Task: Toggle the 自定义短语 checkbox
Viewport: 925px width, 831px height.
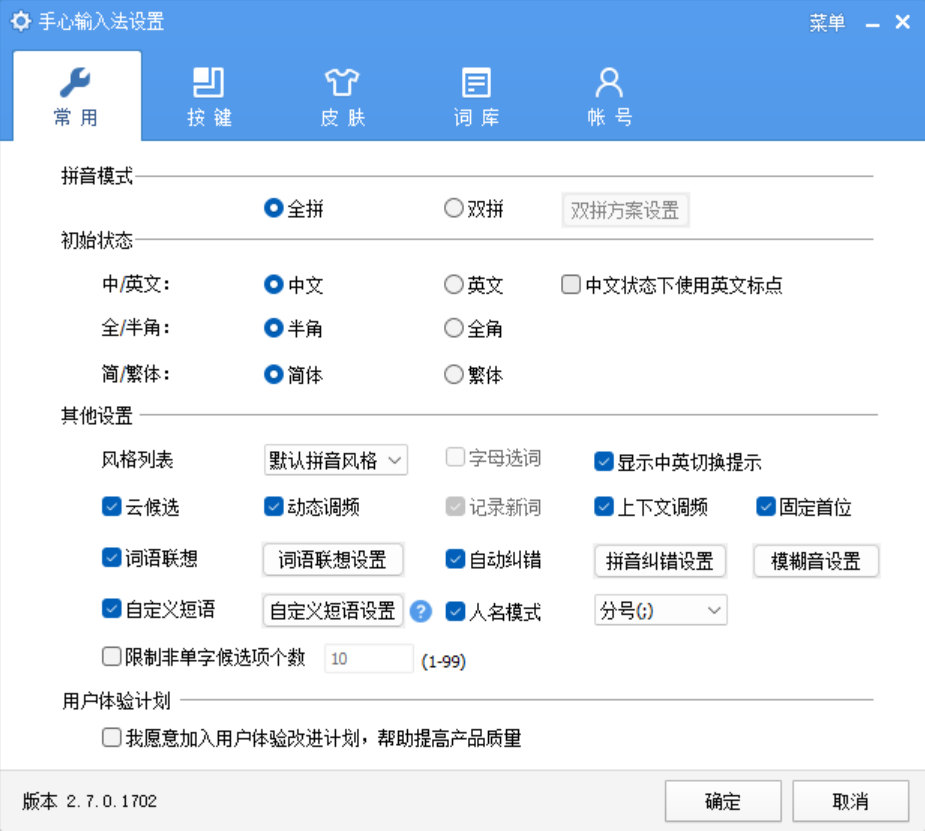Action: click(x=159, y=609)
